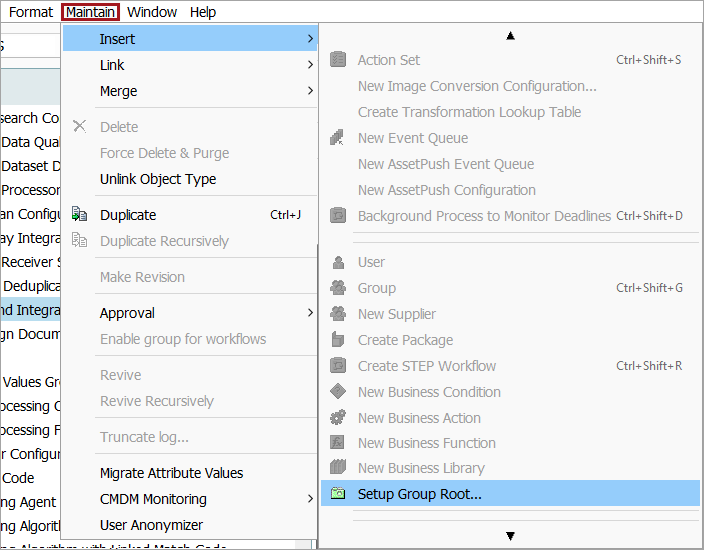Choose Migrate Attribute Values
This screenshot has width=704, height=550.
[171, 473]
